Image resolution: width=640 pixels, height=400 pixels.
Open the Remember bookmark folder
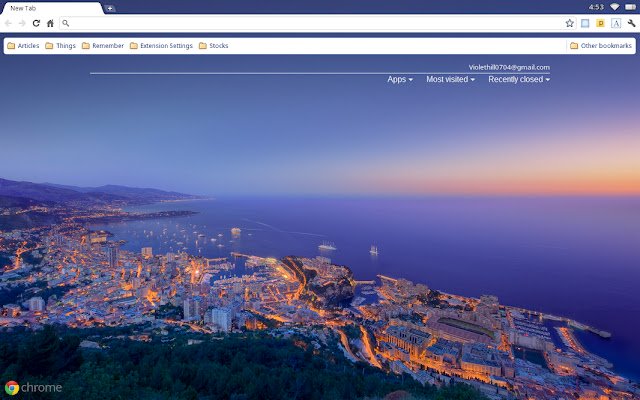pyautogui.click(x=103, y=46)
